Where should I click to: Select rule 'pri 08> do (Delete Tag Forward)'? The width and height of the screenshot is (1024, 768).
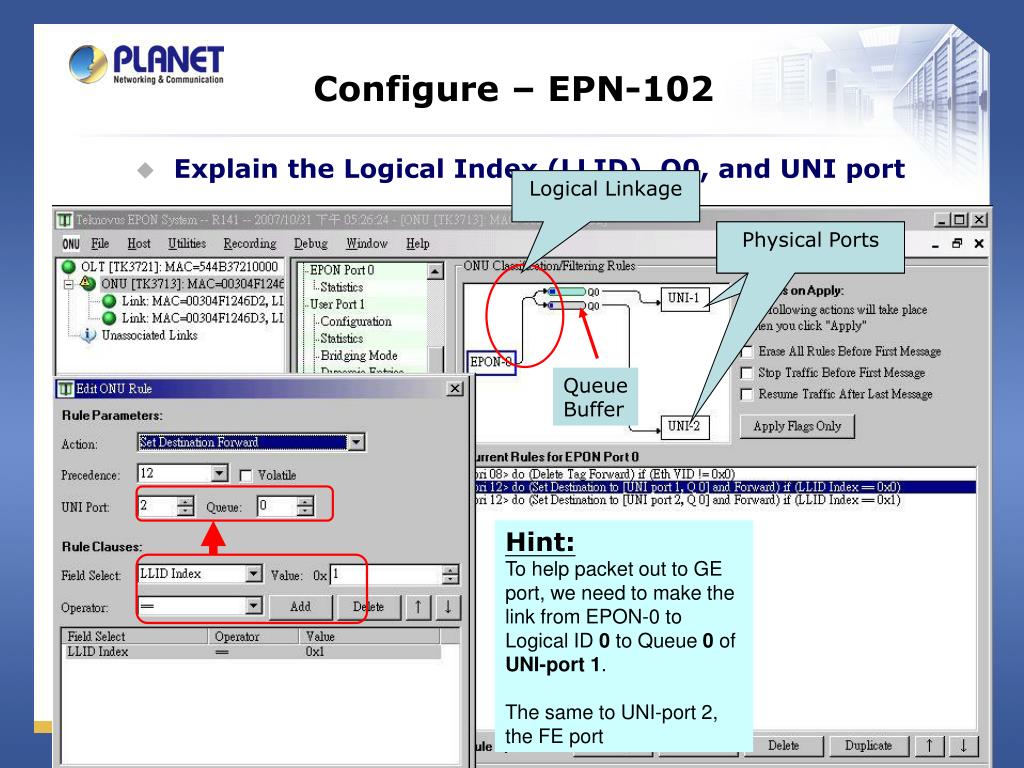(725, 474)
